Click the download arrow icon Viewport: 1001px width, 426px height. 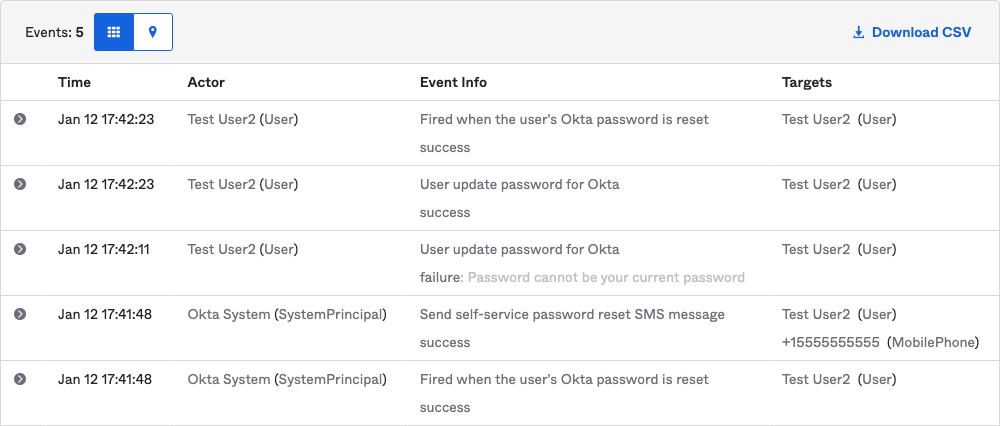(x=858, y=32)
